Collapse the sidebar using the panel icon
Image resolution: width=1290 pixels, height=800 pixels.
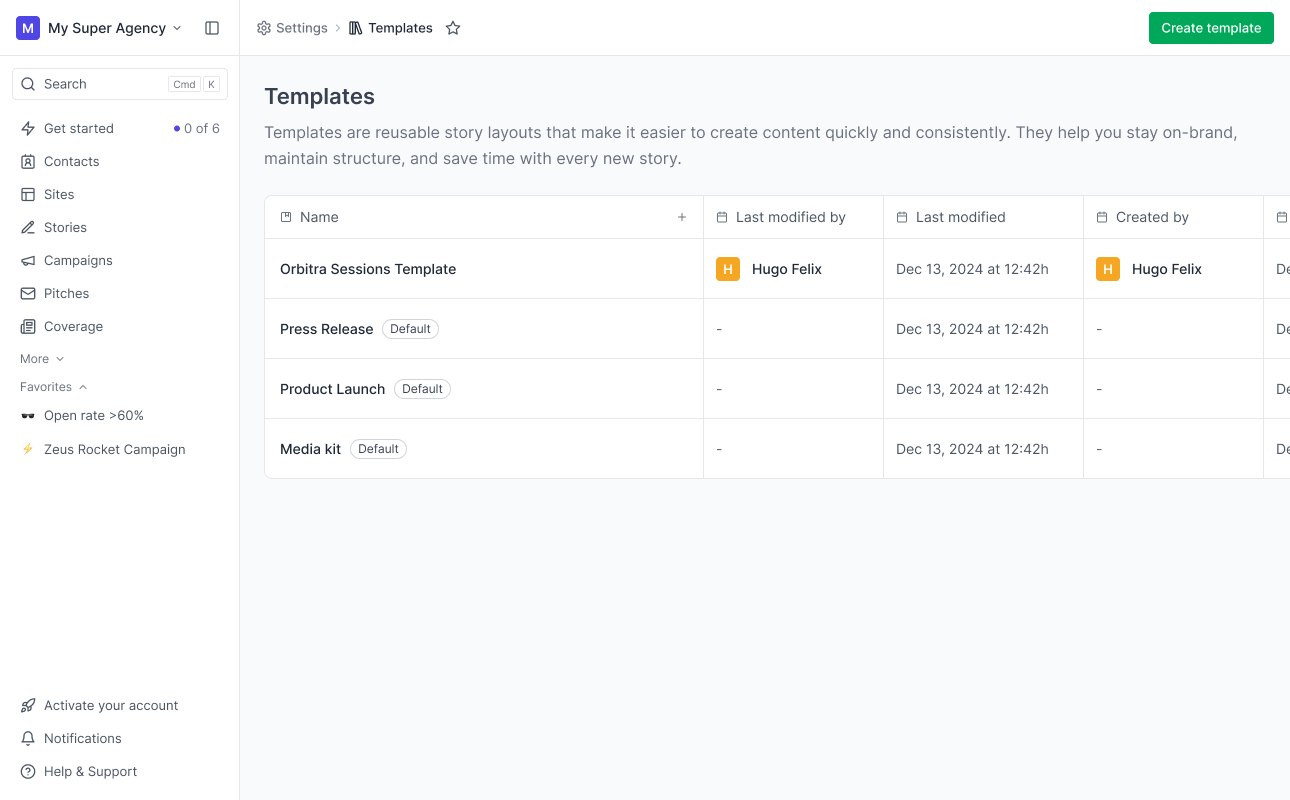tap(212, 28)
